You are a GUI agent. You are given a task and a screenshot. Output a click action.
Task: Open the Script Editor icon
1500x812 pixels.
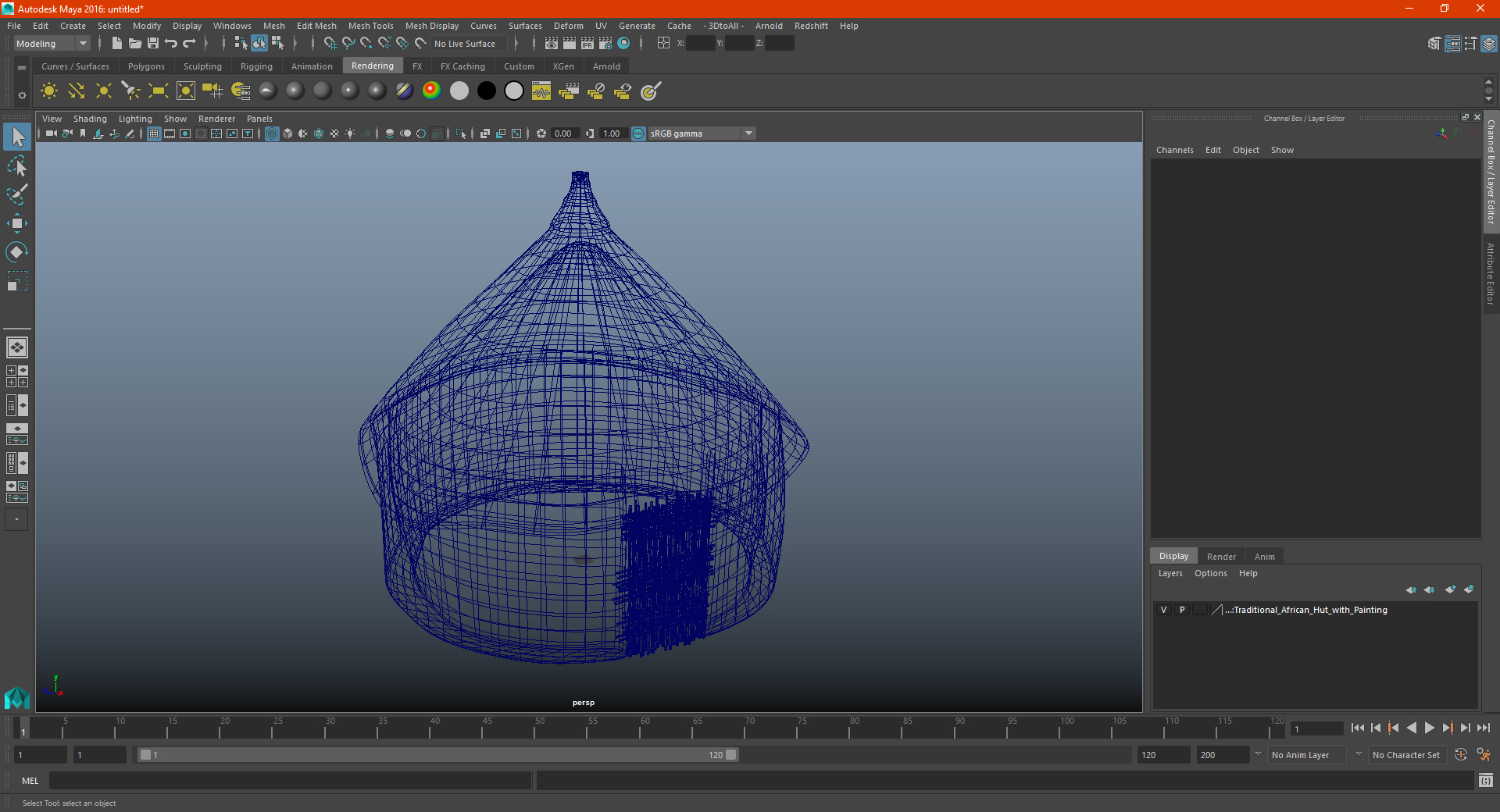(1486, 780)
